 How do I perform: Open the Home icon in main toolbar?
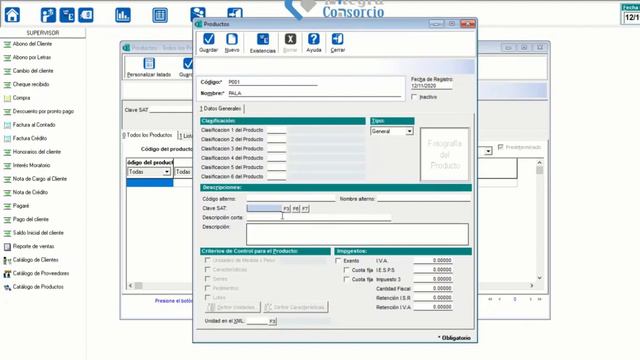[12, 15]
